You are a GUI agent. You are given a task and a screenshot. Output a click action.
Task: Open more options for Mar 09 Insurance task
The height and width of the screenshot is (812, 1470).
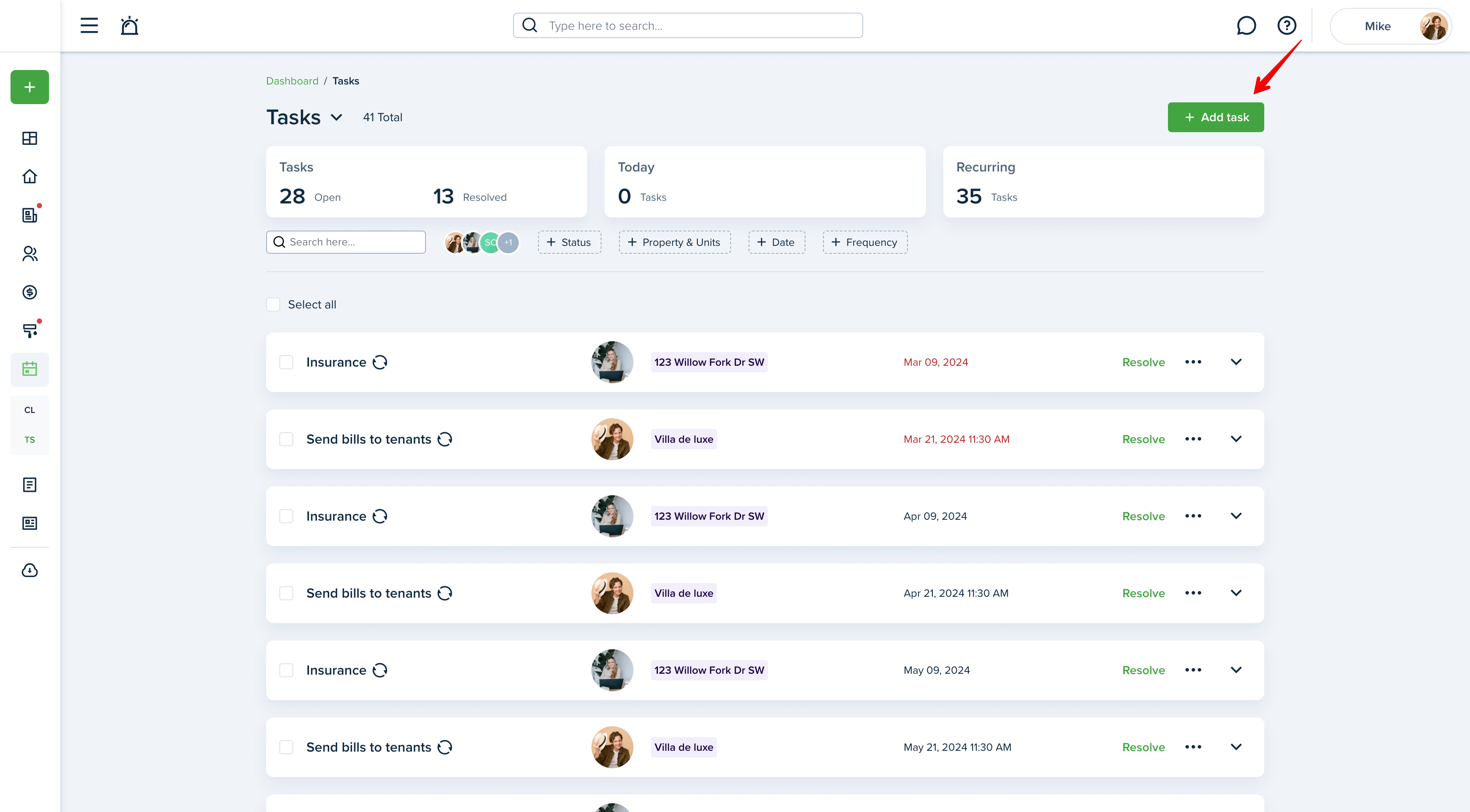coord(1193,362)
